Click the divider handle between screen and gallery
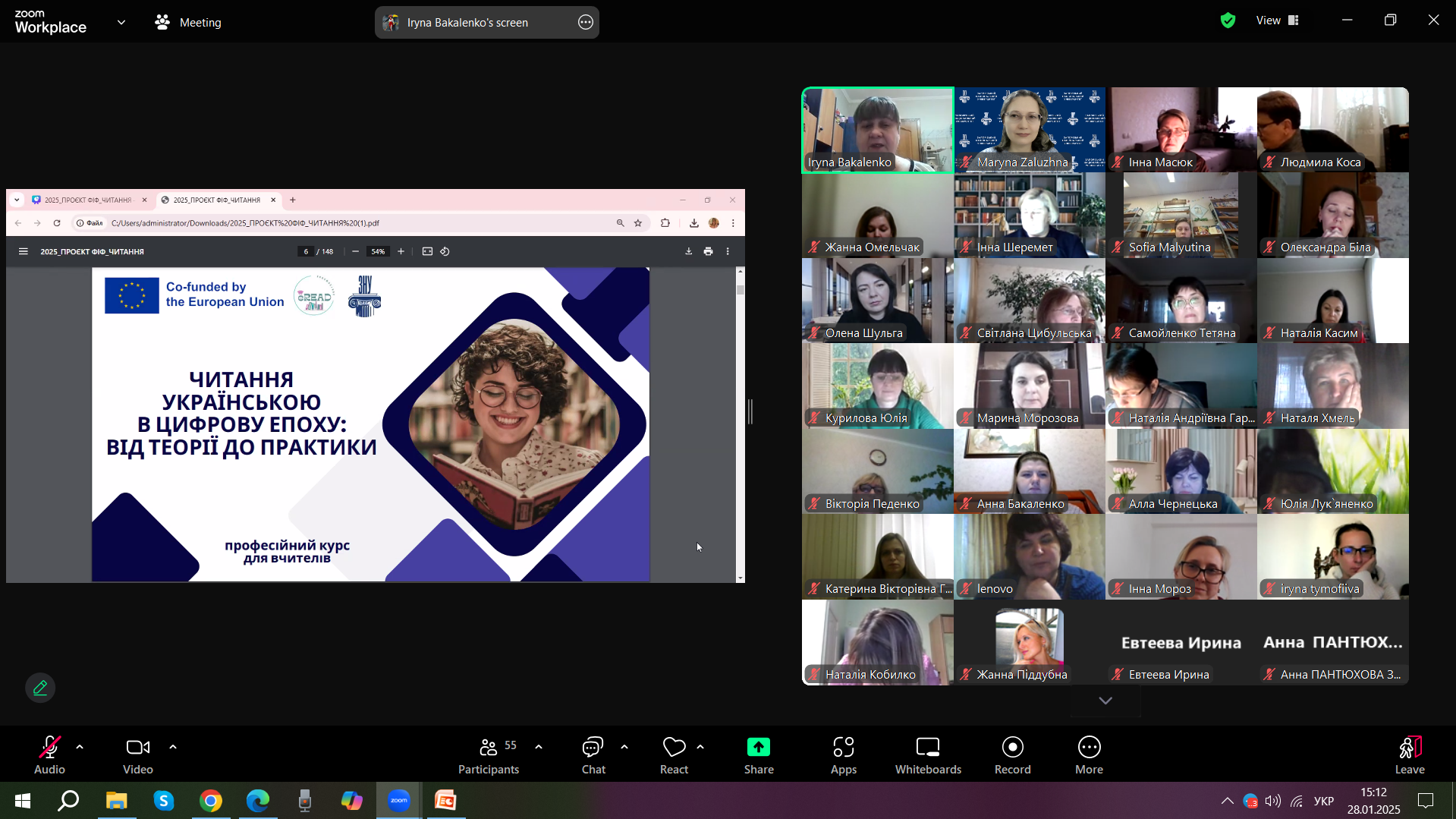The height and width of the screenshot is (819, 1456). tap(750, 411)
